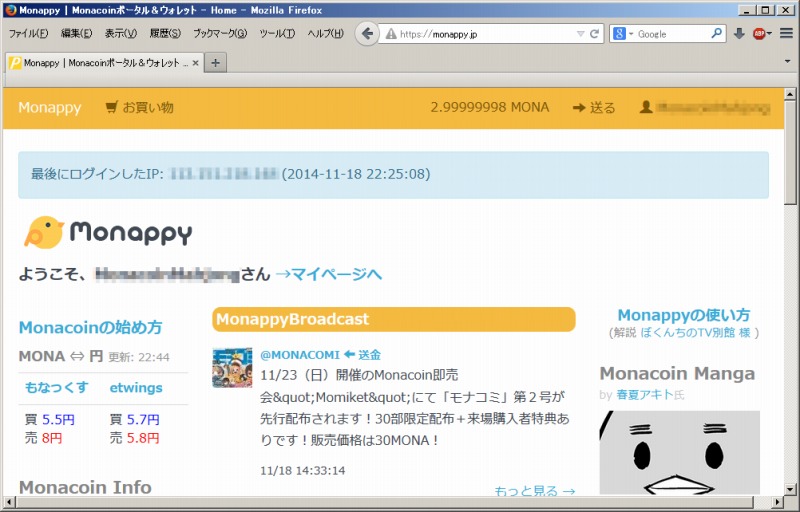800x512 pixels.
Task: Click the 2.99999998 MONA balance
Action: click(x=490, y=107)
